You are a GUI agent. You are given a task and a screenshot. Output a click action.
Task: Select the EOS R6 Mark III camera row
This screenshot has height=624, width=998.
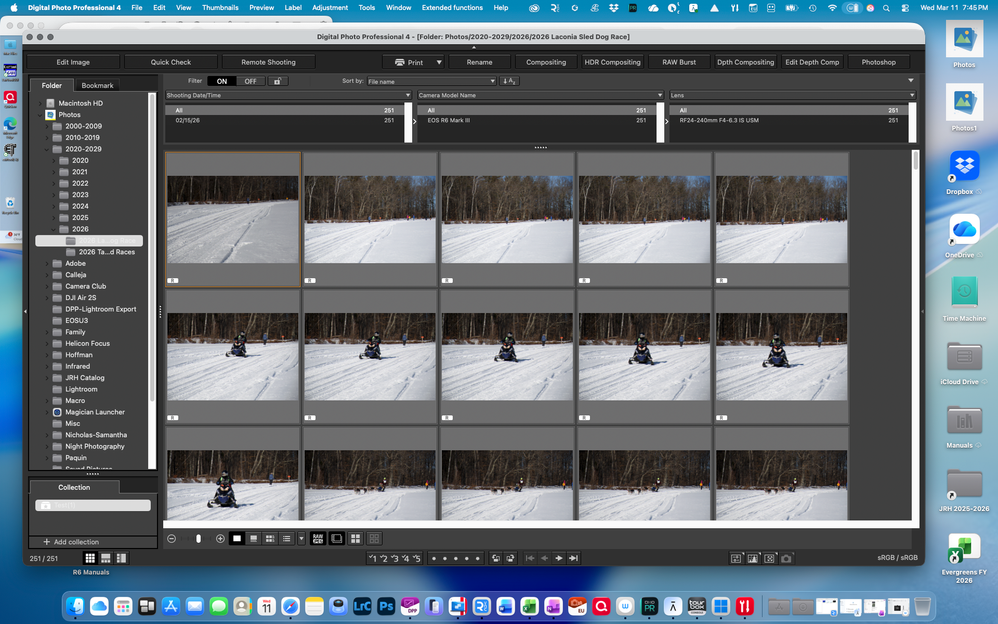(538, 120)
